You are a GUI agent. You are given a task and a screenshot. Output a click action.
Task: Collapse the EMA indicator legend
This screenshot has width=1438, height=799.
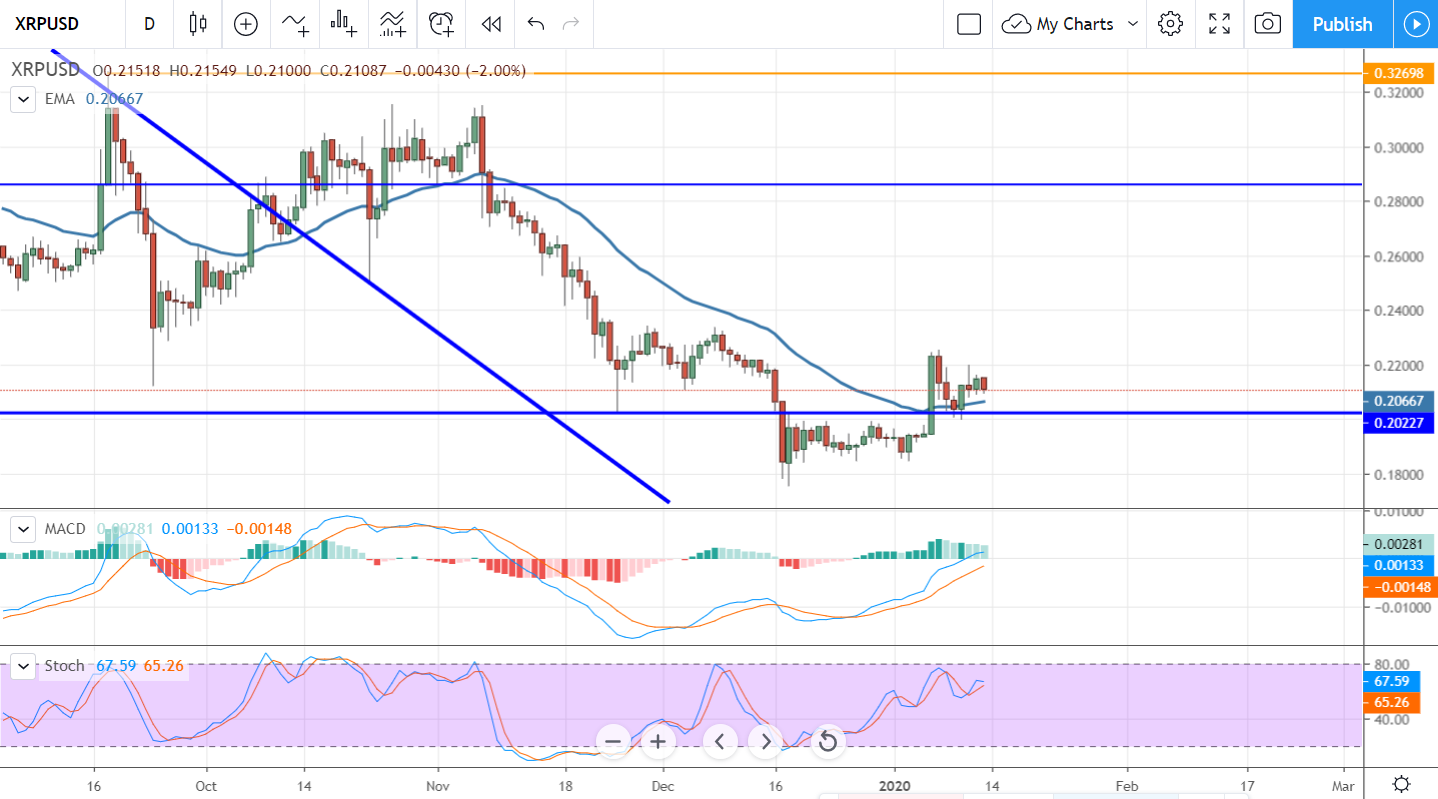(x=23, y=99)
